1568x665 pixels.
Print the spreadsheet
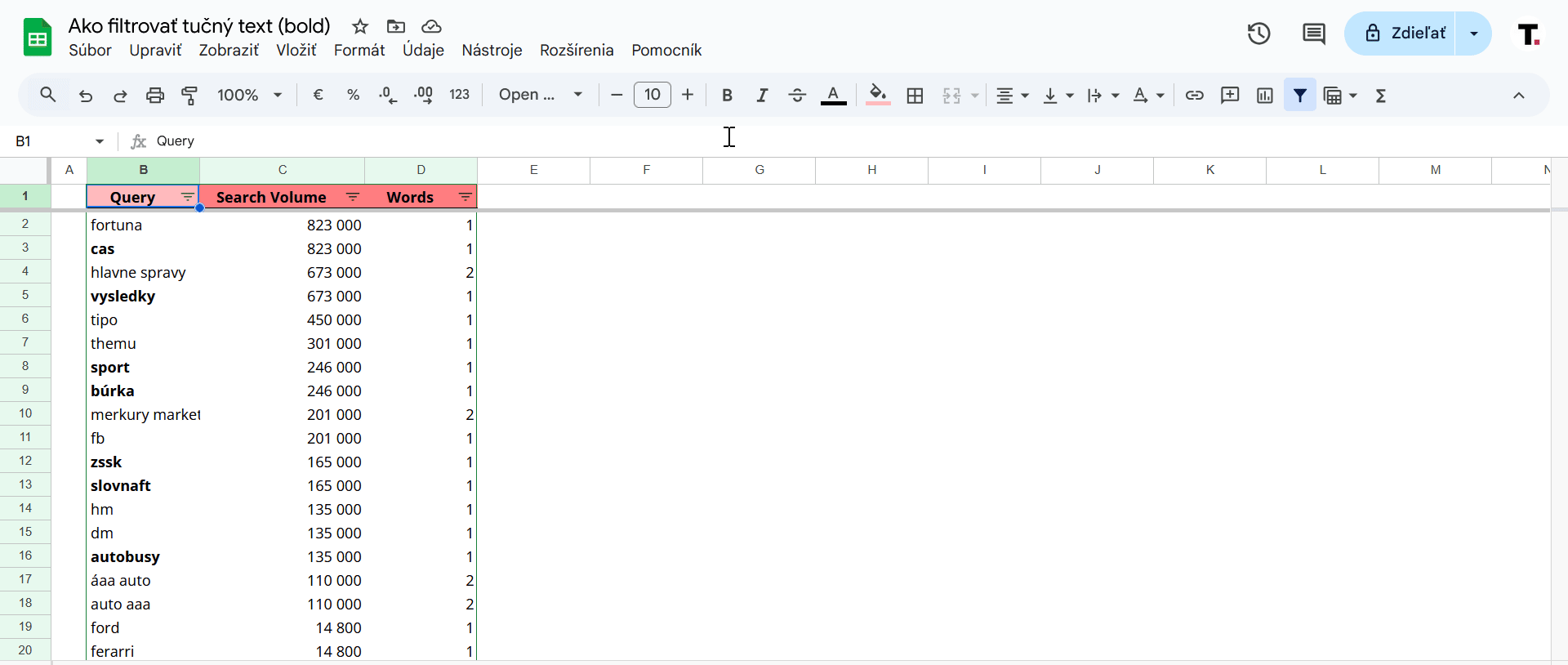(x=155, y=96)
